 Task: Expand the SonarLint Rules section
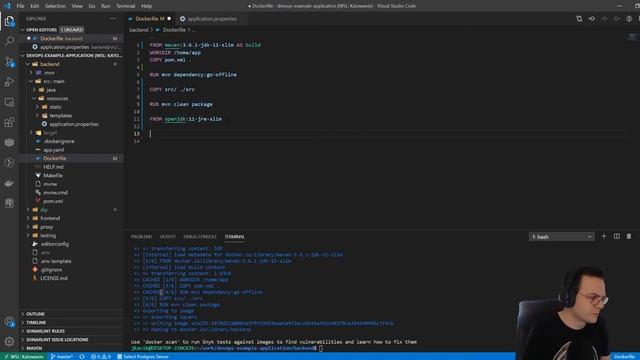pyautogui.click(x=72, y=331)
